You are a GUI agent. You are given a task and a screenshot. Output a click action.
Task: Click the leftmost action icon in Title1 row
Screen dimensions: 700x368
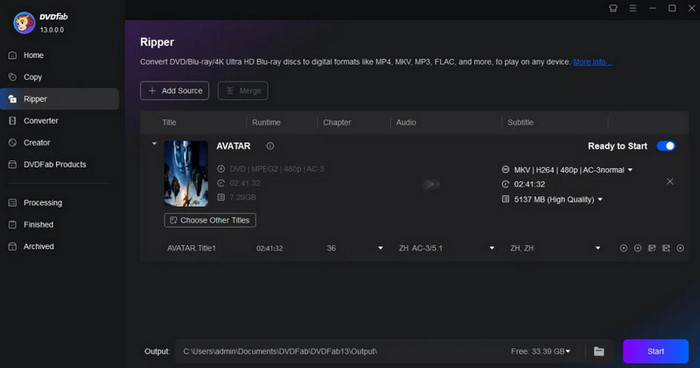point(623,248)
